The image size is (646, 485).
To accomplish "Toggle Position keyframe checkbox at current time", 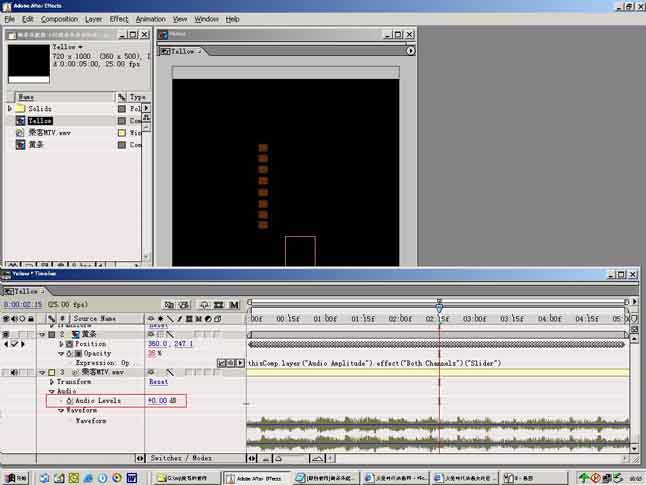I will [14, 344].
